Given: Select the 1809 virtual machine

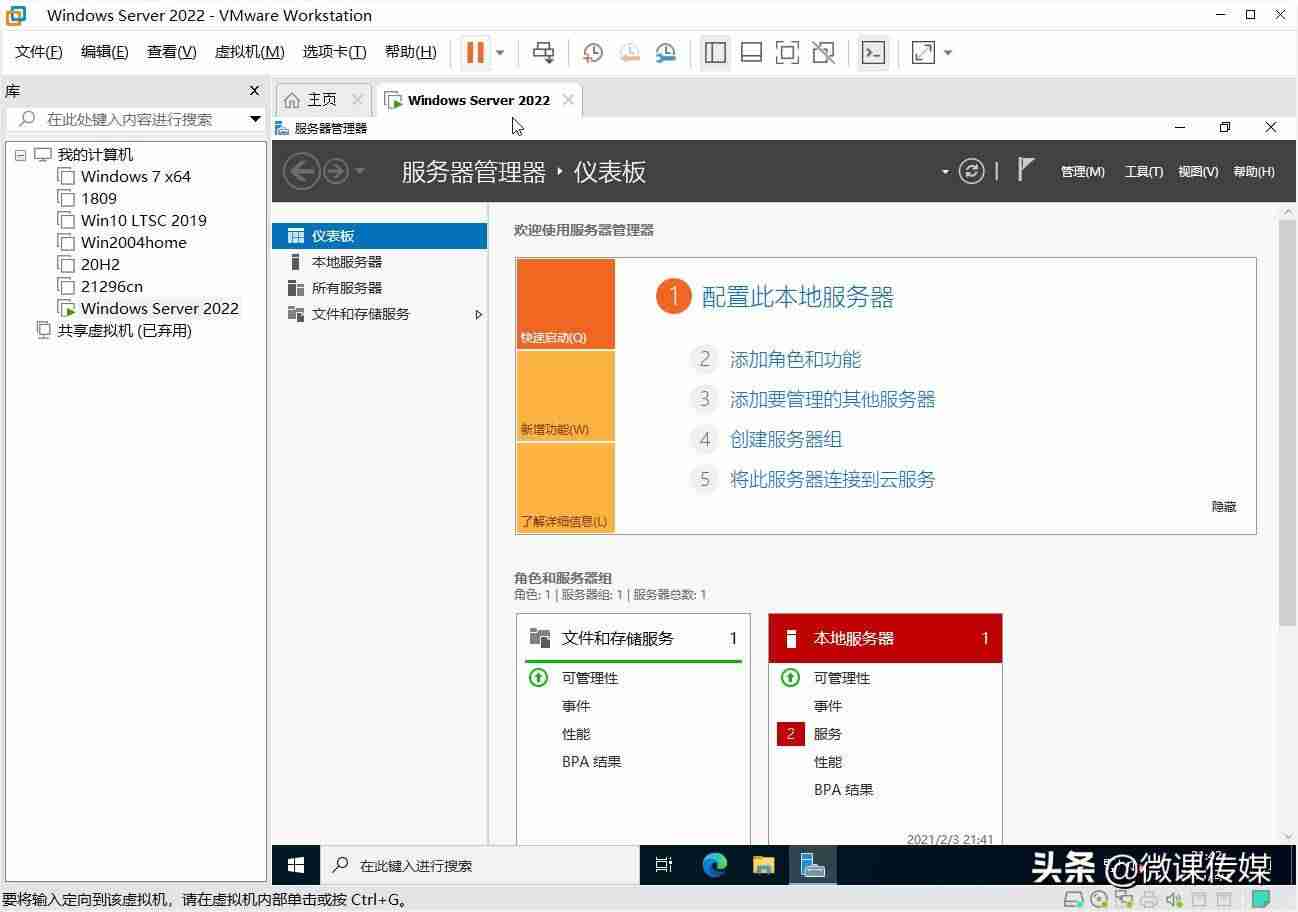Looking at the screenshot, I should click(x=99, y=199).
